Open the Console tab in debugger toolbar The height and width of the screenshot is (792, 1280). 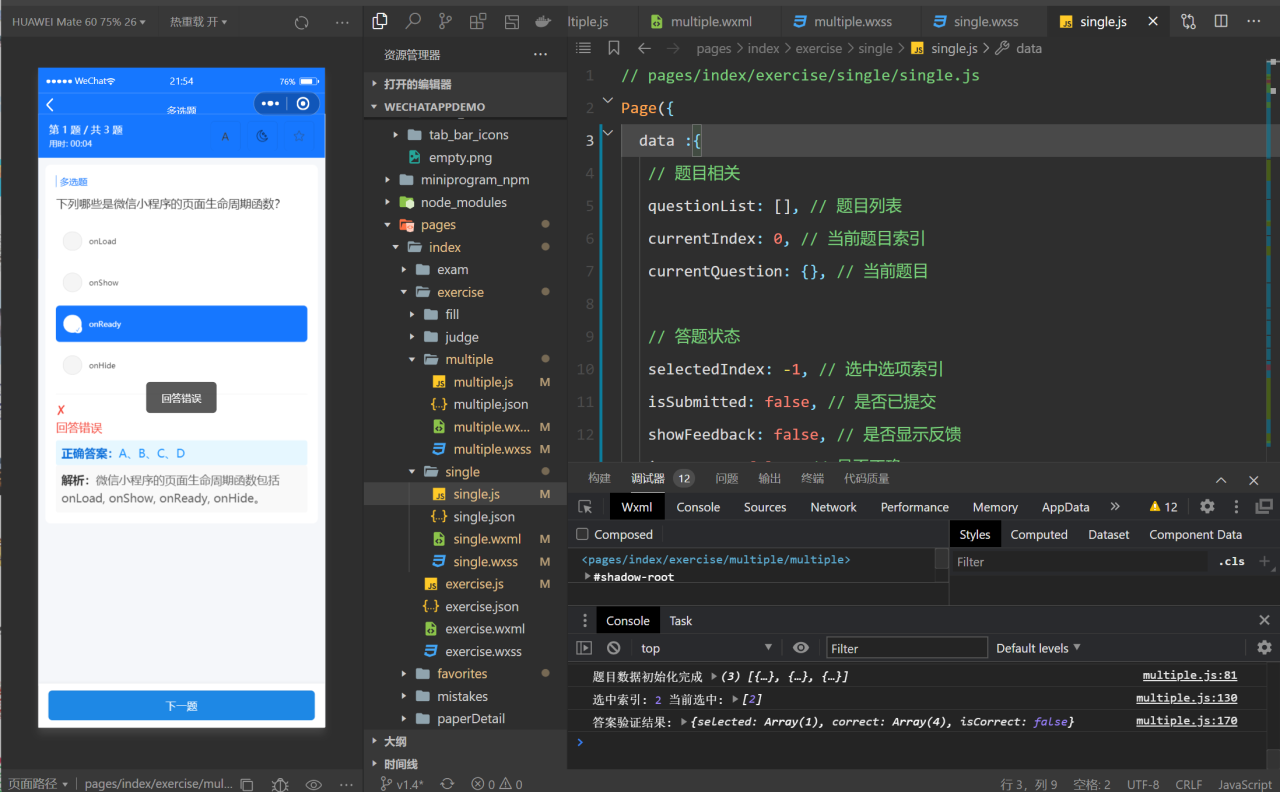point(698,507)
